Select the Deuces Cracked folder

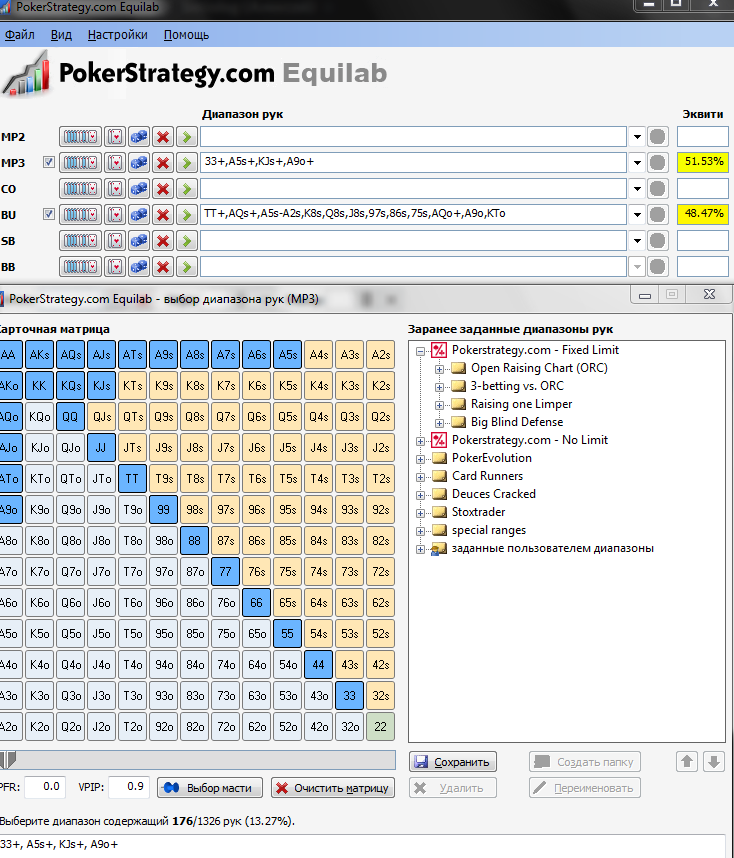(494, 494)
